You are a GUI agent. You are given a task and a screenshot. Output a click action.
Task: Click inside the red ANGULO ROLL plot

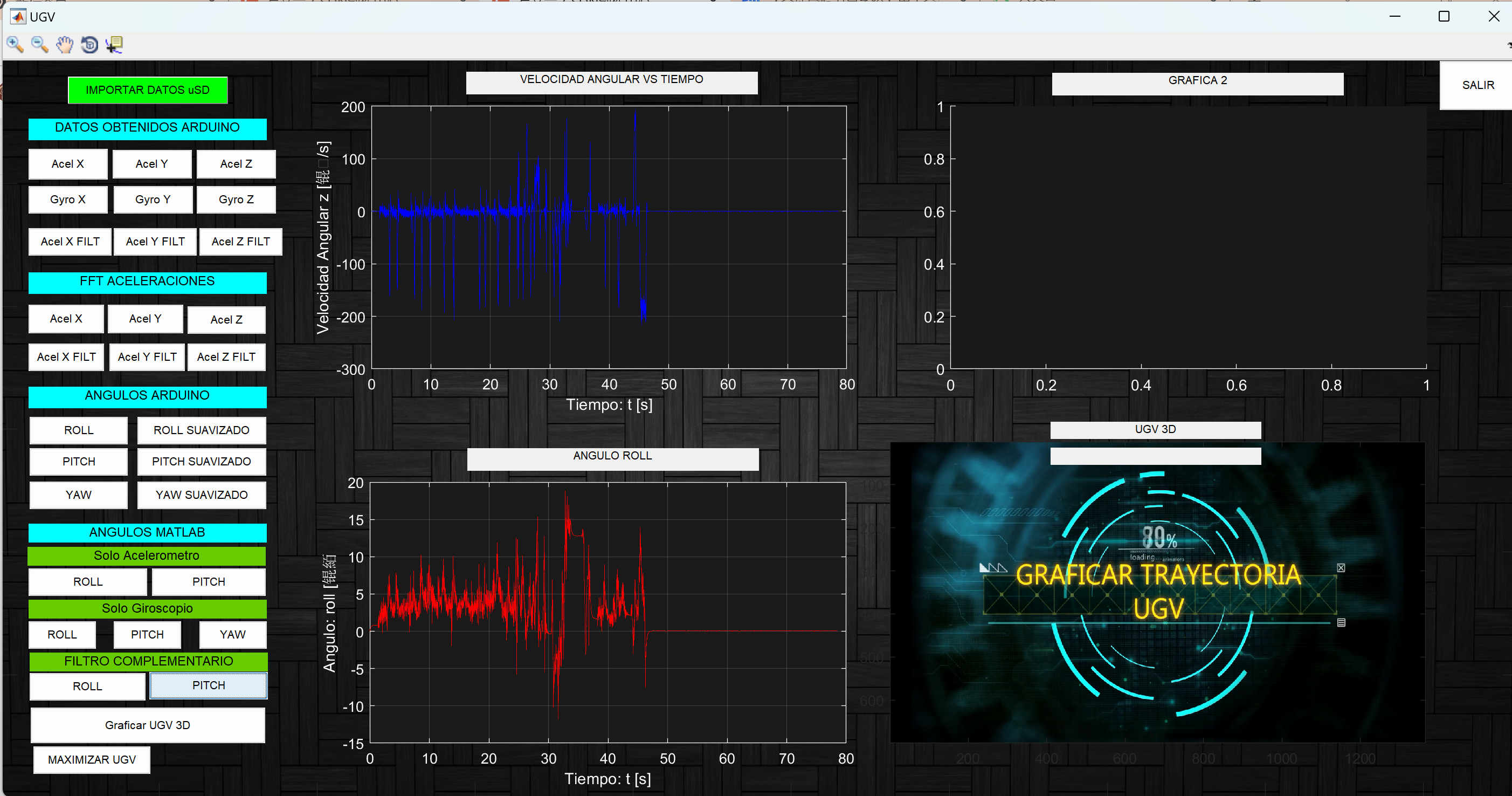[607, 613]
